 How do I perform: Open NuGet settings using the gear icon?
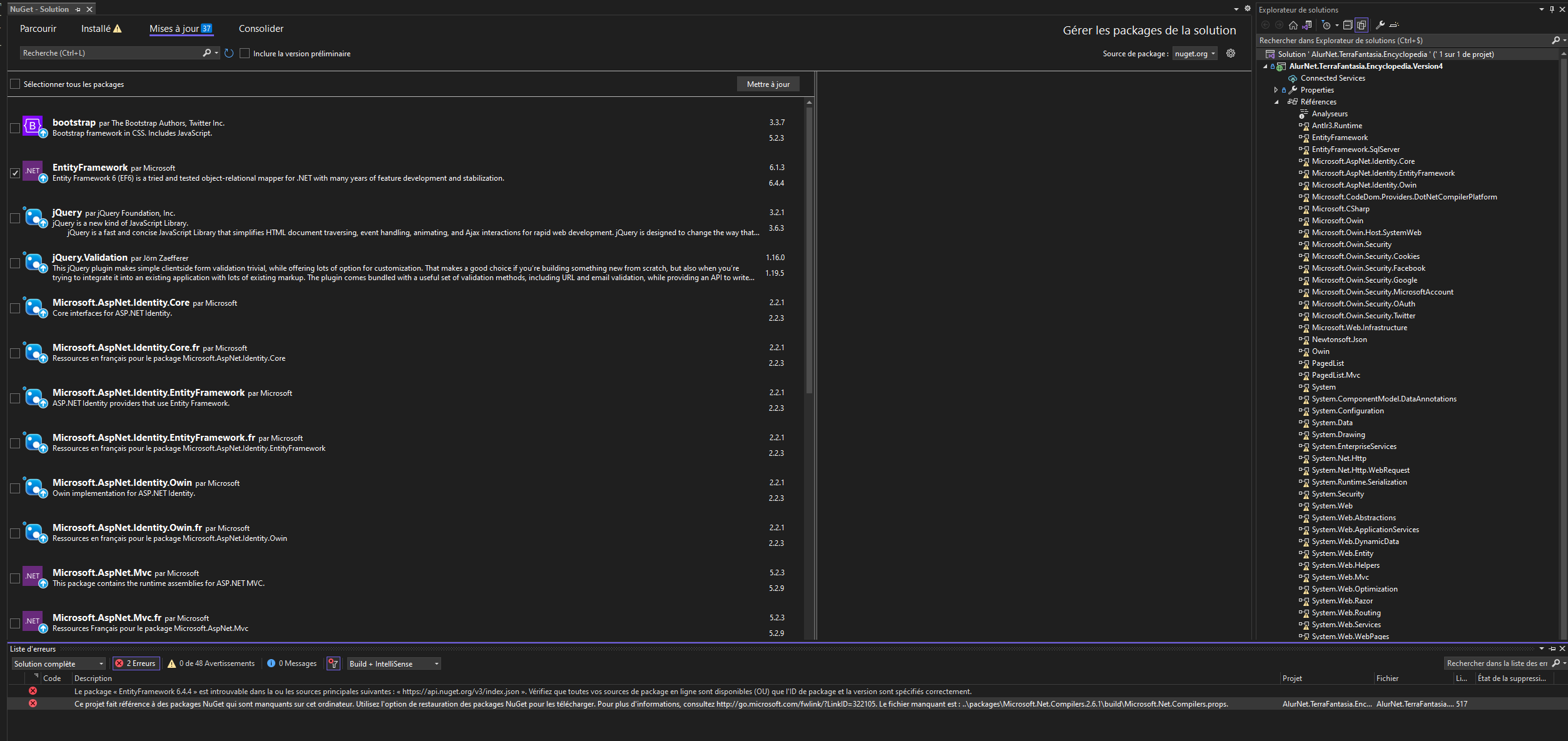click(x=1231, y=53)
